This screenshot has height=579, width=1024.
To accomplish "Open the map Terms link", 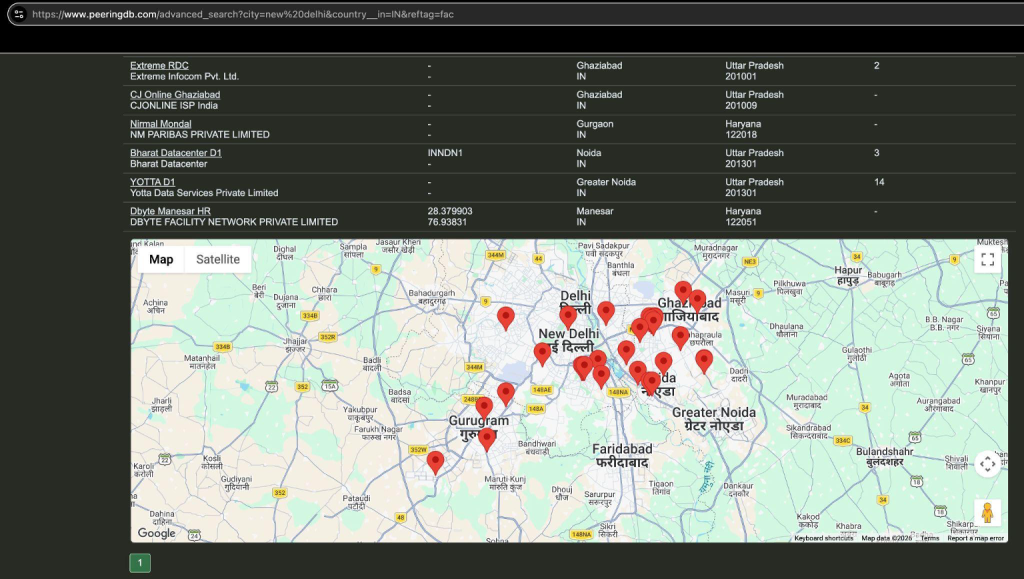I will [x=929, y=538].
